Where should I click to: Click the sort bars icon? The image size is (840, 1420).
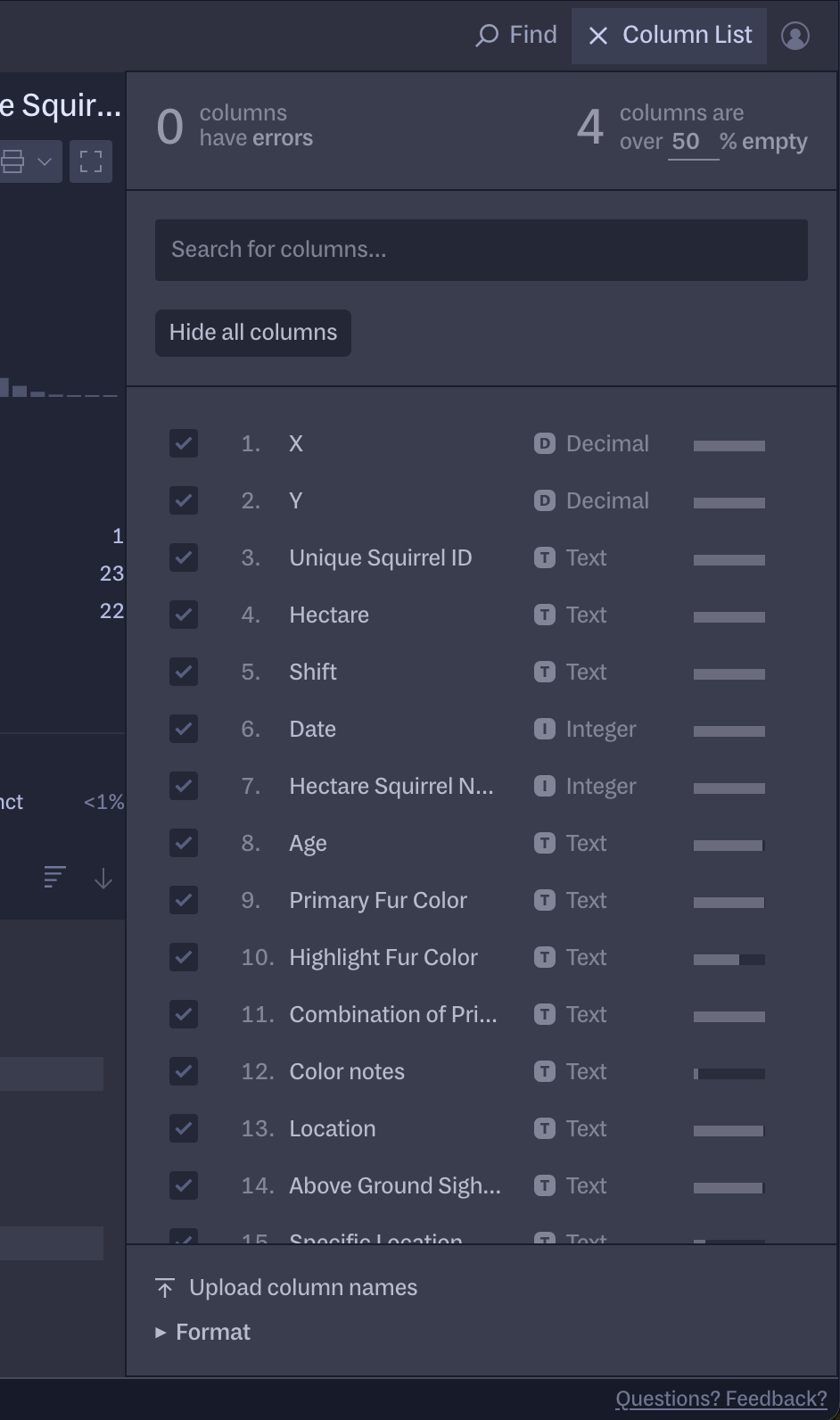click(x=54, y=878)
